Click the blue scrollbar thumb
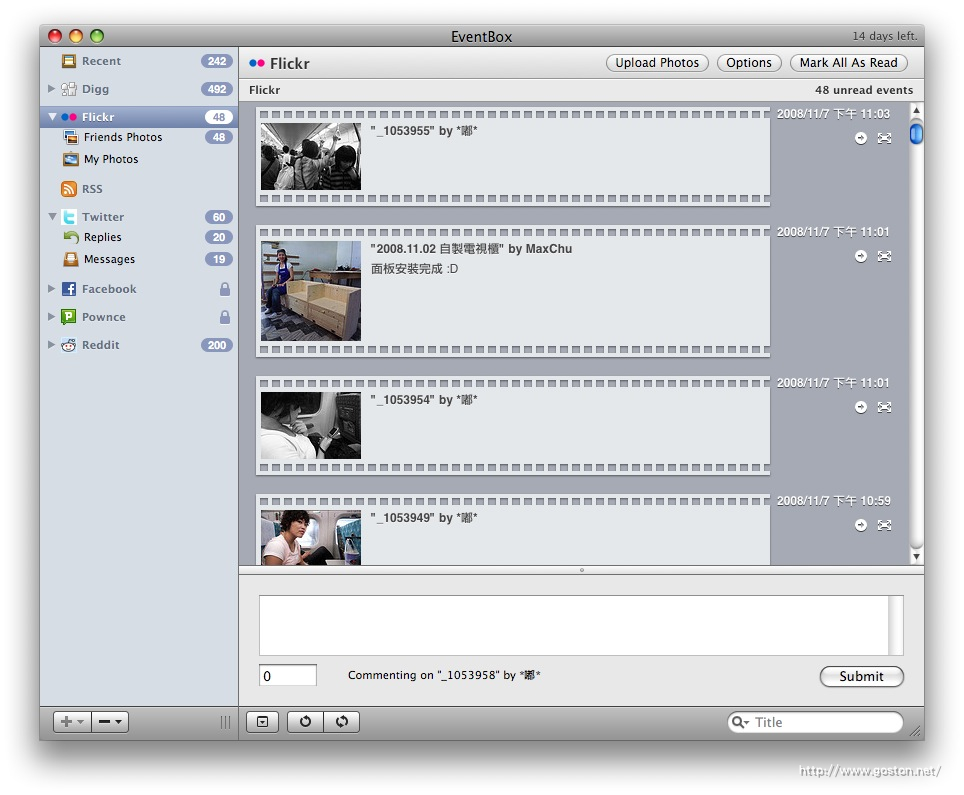The width and height of the screenshot is (964, 795). (916, 133)
